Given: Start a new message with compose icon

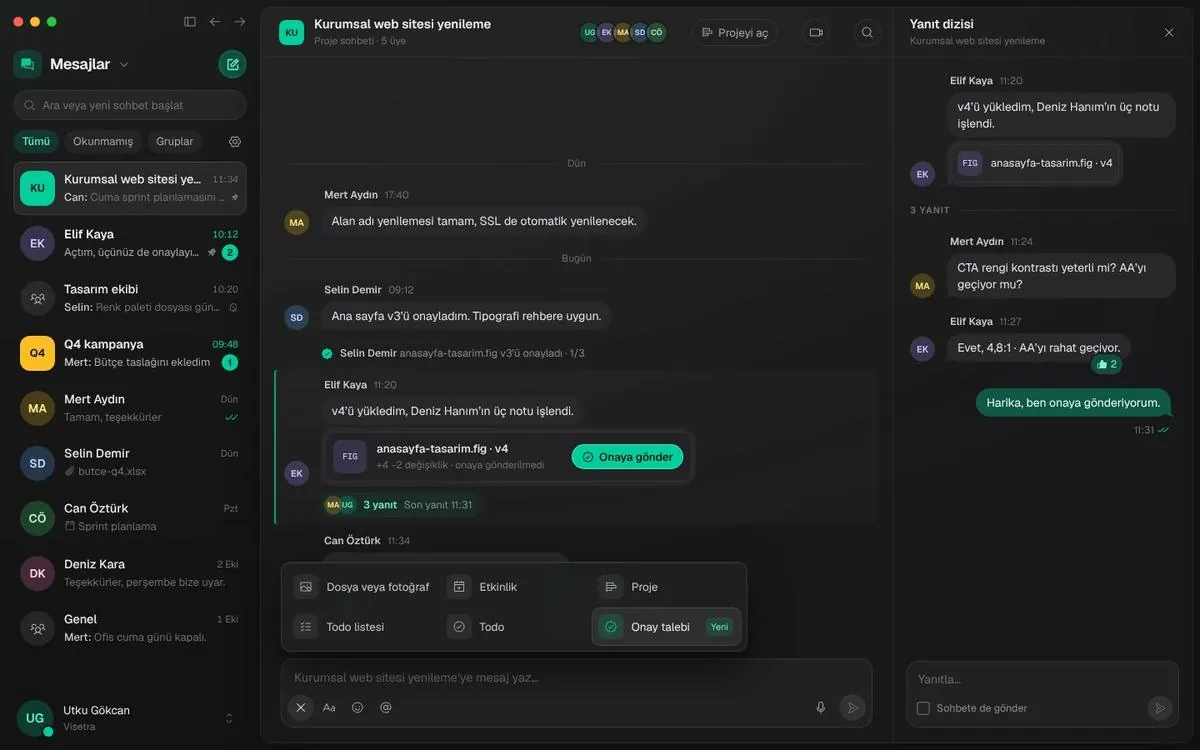Looking at the screenshot, I should click(232, 64).
